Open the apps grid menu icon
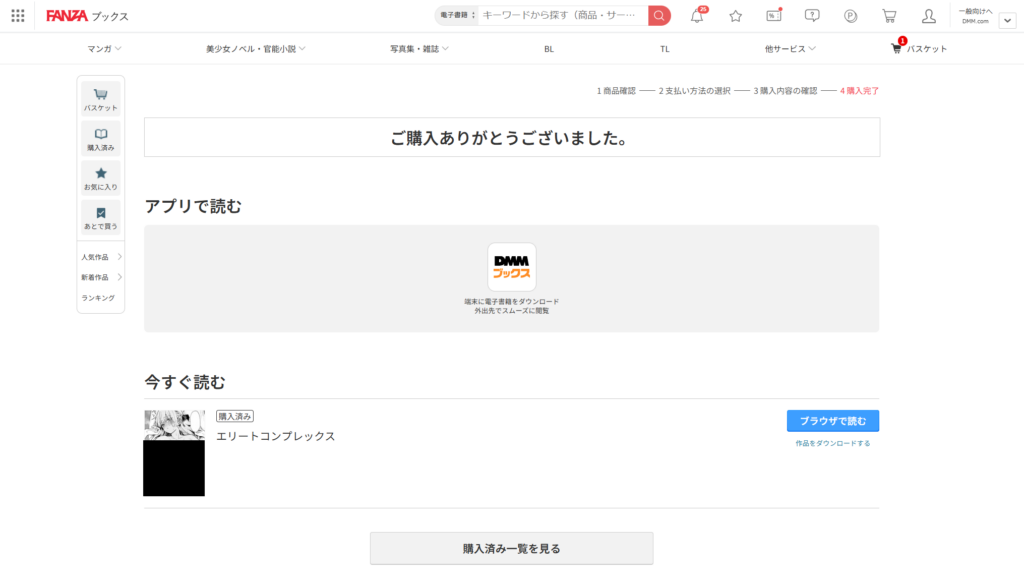The width and height of the screenshot is (1024, 584). 18,16
